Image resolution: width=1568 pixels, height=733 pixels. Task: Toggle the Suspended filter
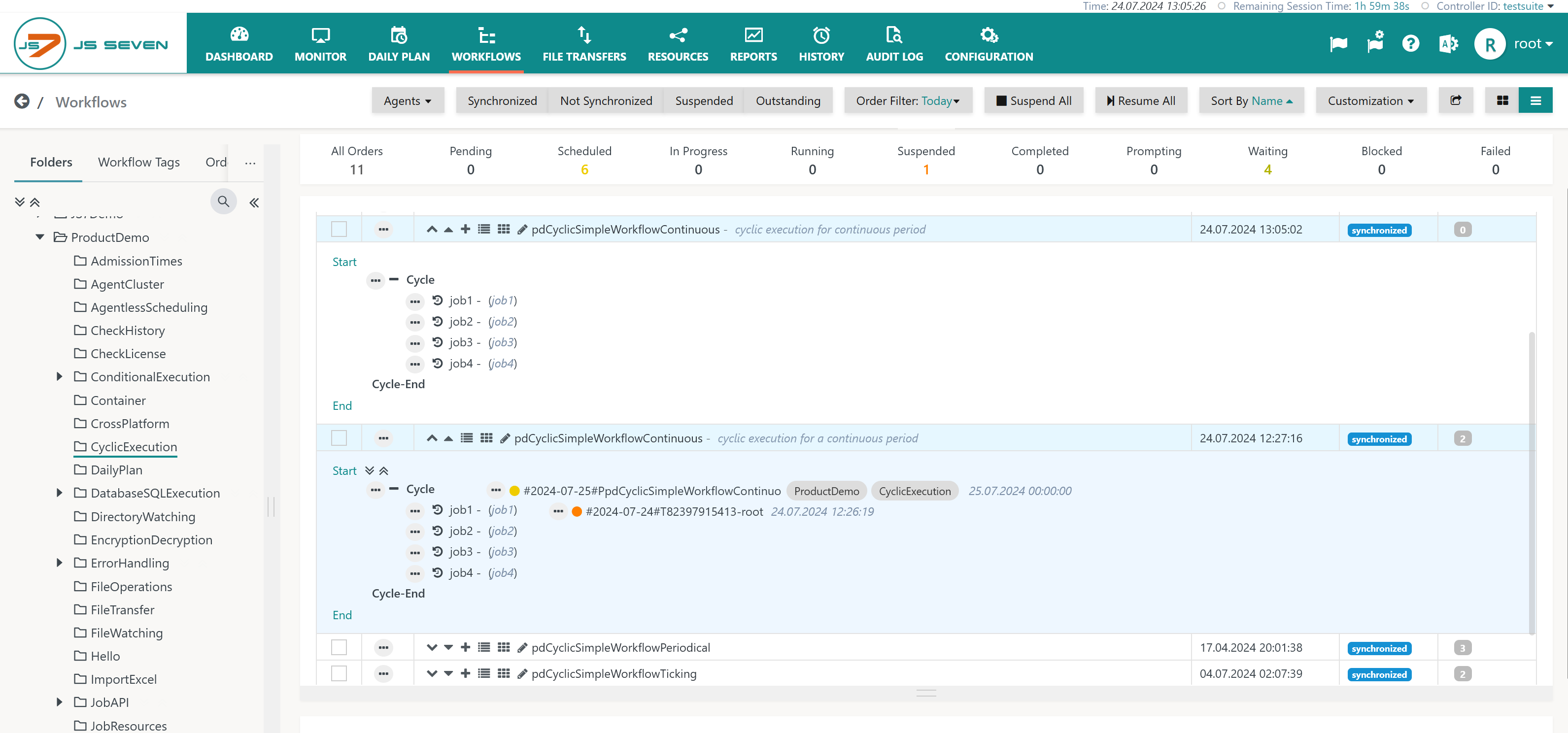[704, 100]
